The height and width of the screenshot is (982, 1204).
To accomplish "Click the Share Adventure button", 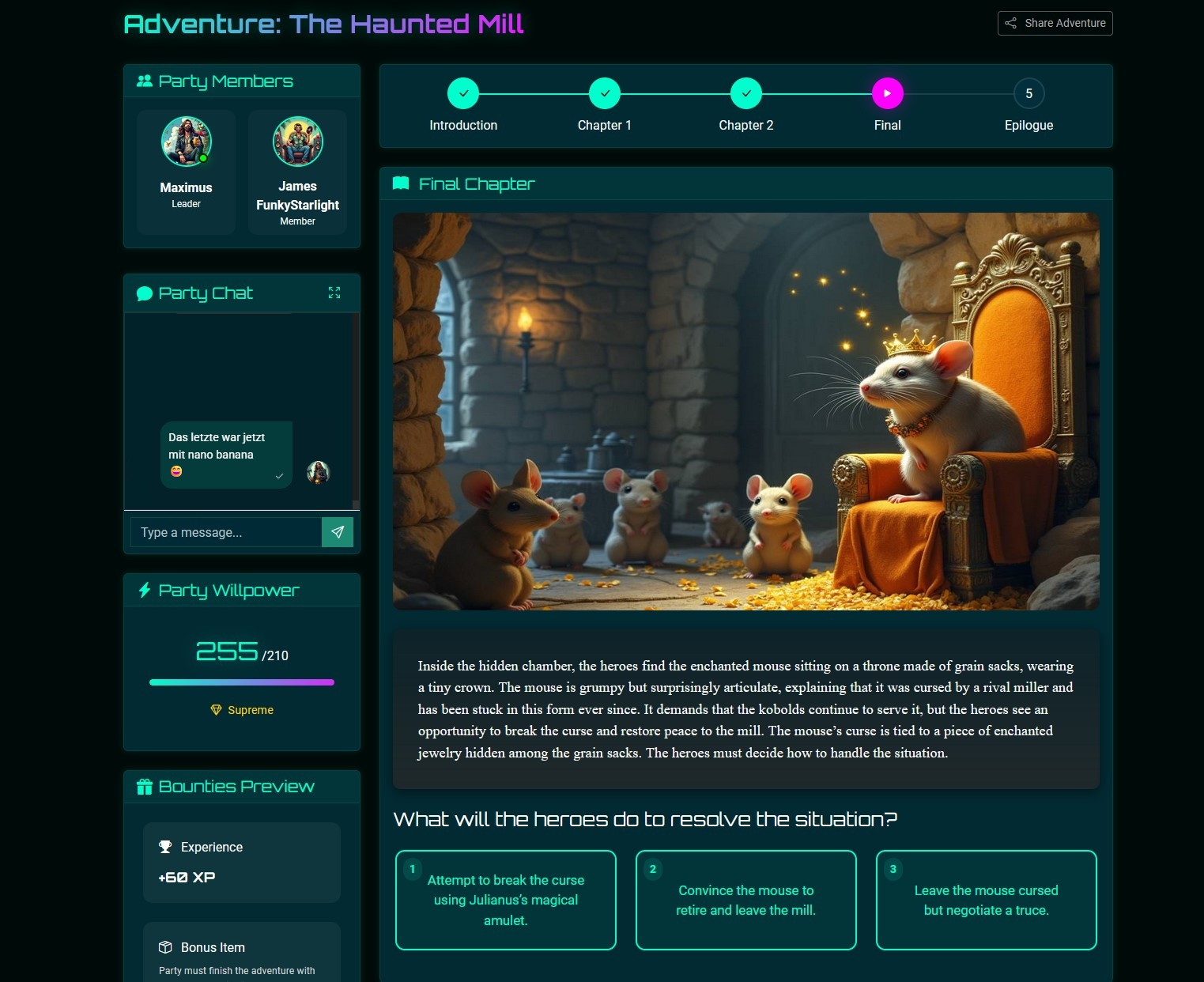I will tap(1055, 23).
